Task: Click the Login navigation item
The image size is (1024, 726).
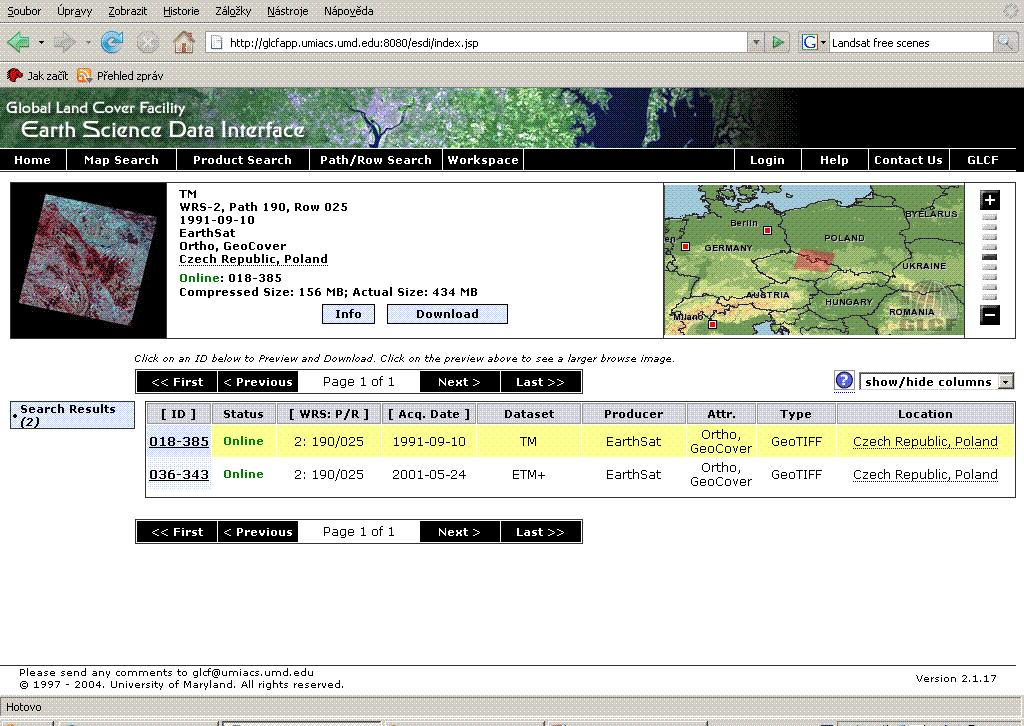Action: (767, 160)
